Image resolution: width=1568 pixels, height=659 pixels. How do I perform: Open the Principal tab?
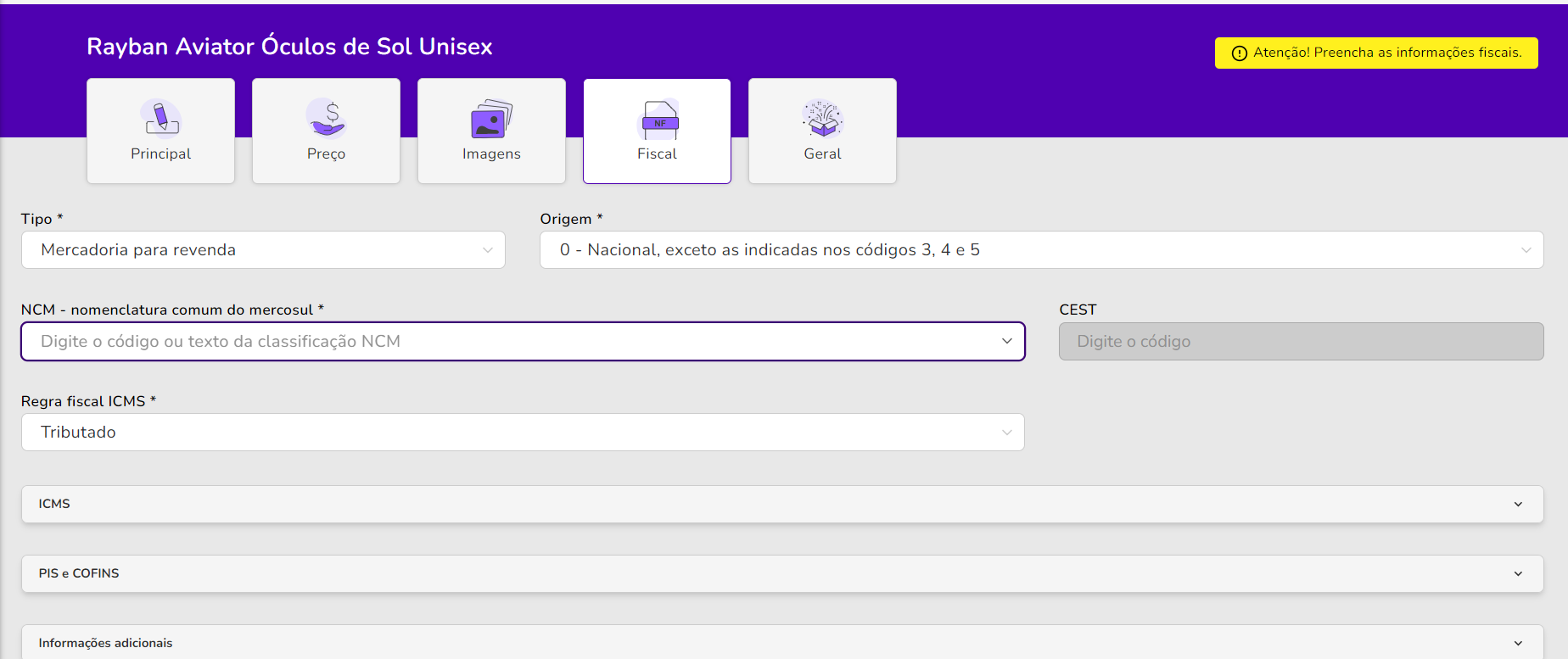[x=160, y=131]
